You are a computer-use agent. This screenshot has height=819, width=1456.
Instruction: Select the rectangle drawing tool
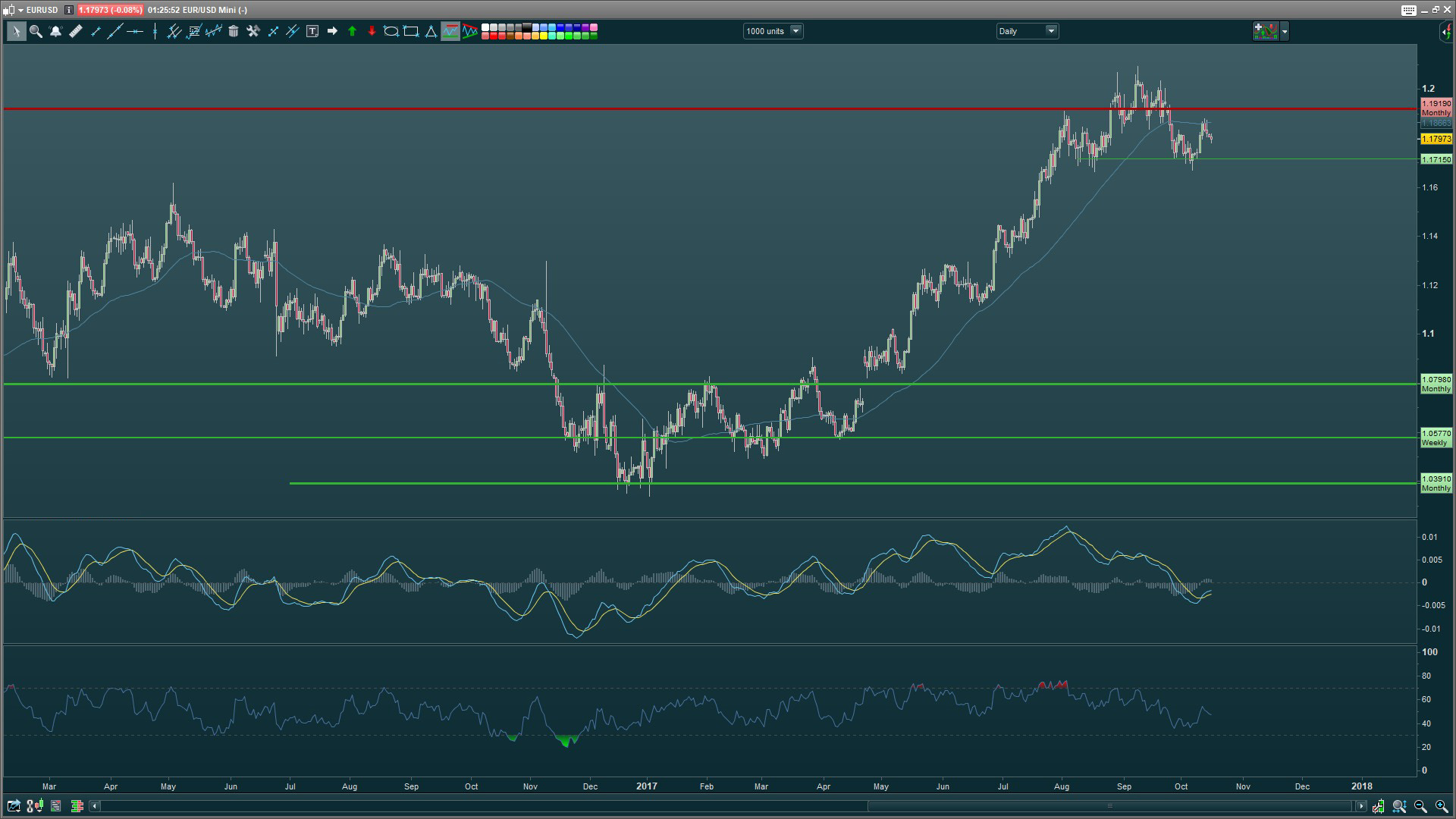click(411, 31)
